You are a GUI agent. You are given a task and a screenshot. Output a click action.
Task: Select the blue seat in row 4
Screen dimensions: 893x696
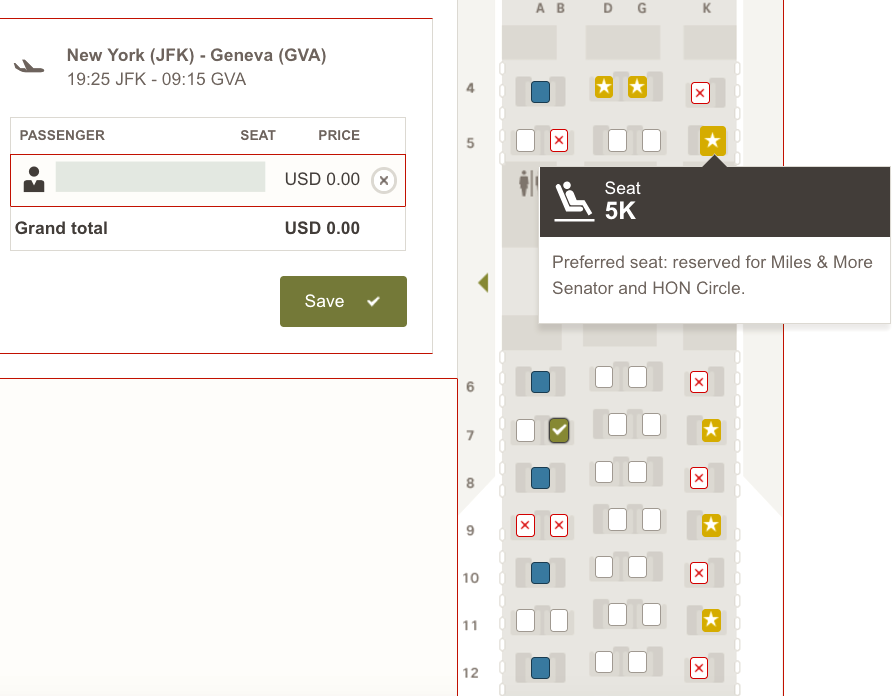[x=540, y=92]
